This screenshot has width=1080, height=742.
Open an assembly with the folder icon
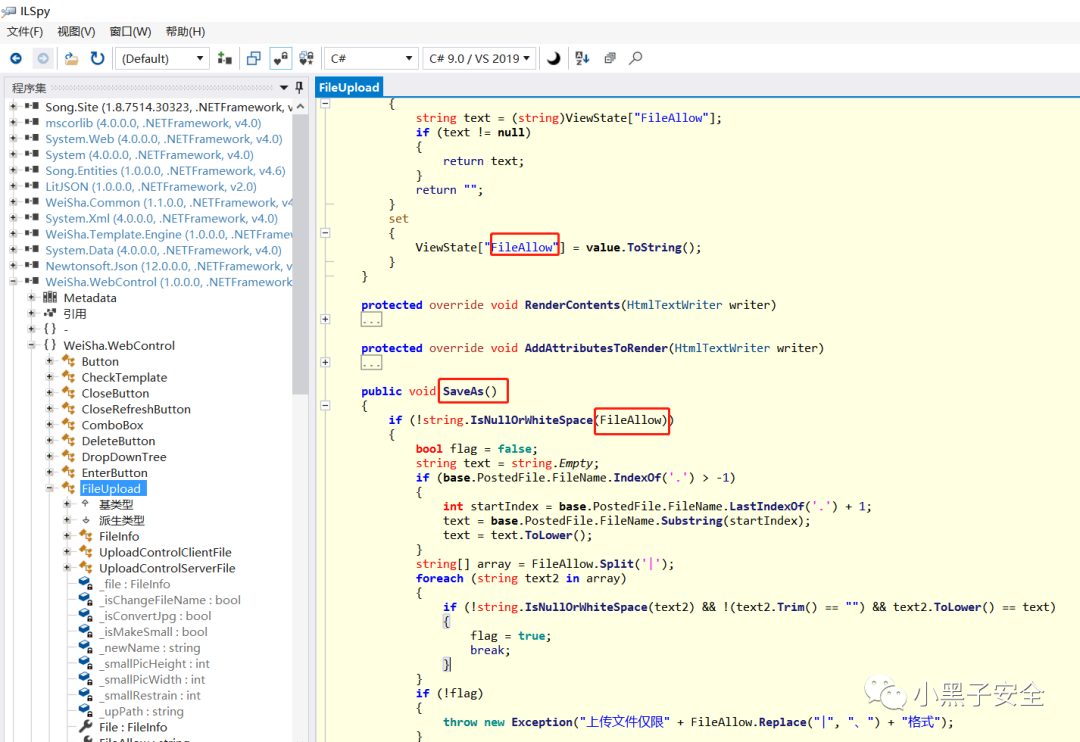(x=71, y=59)
